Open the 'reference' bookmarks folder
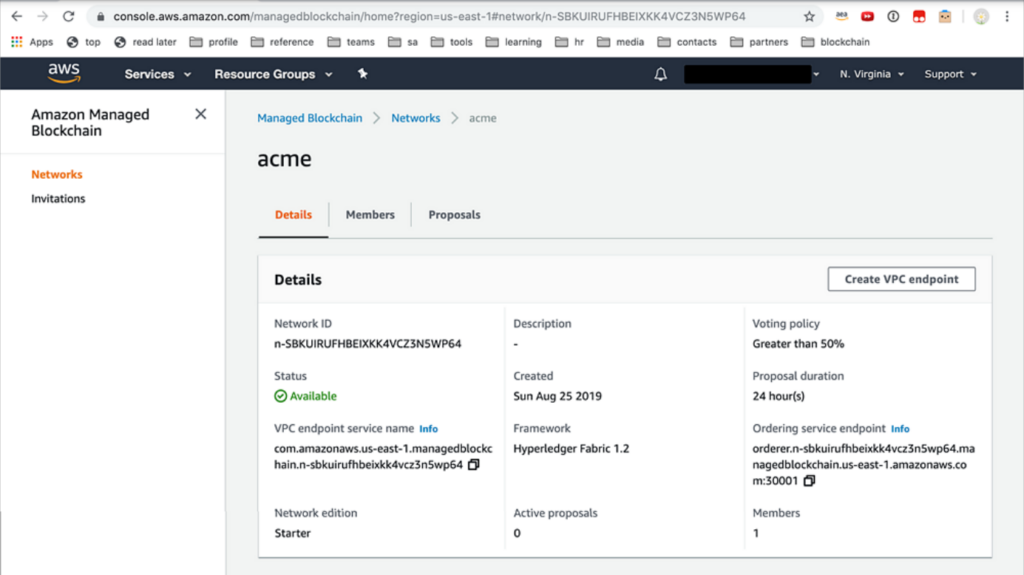 (282, 42)
